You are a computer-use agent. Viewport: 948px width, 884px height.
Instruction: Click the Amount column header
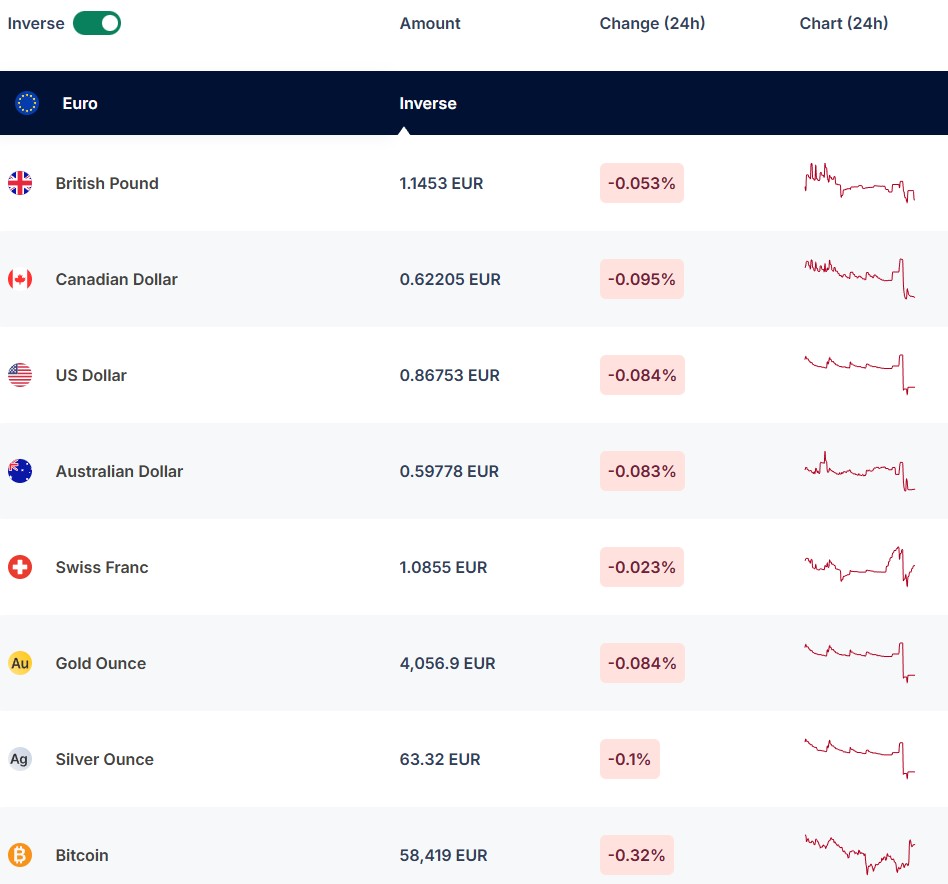[x=430, y=23]
